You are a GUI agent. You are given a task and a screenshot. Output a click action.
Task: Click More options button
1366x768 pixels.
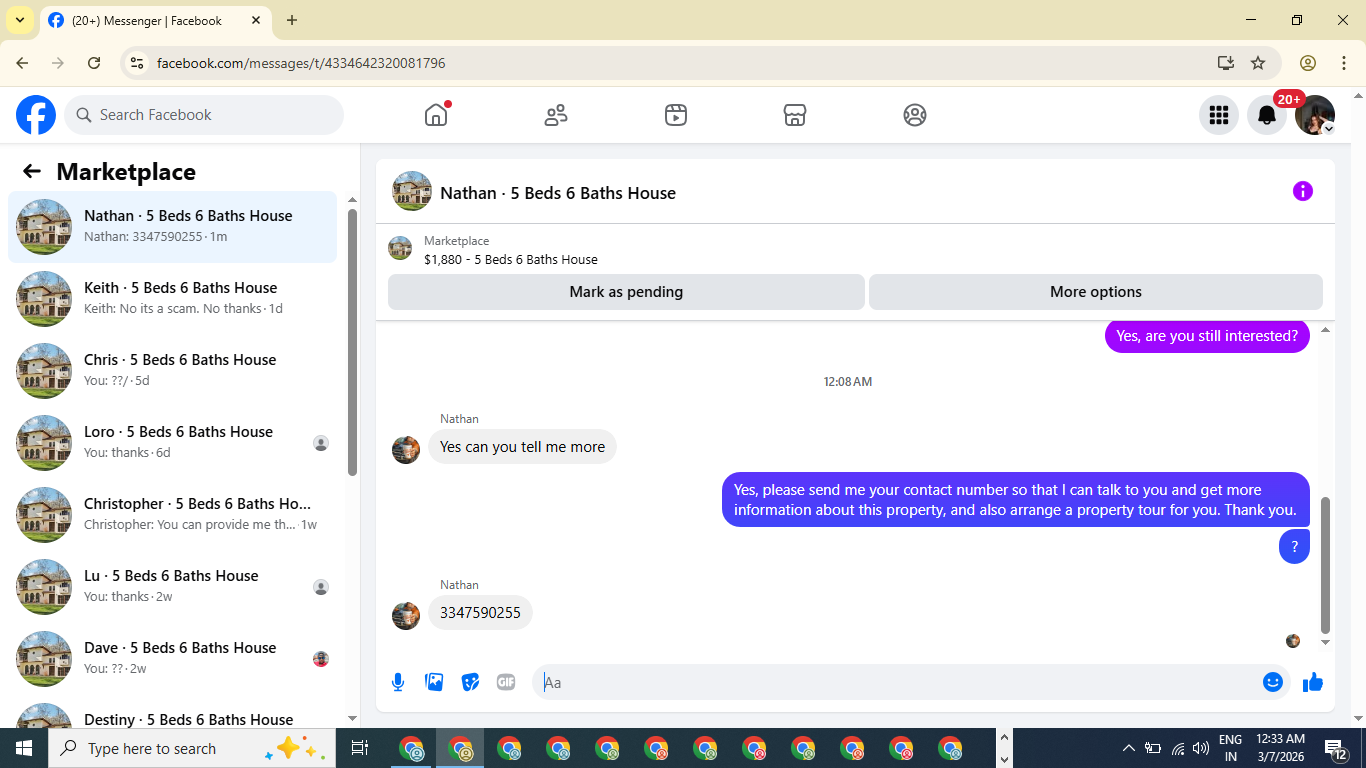coord(1096,292)
